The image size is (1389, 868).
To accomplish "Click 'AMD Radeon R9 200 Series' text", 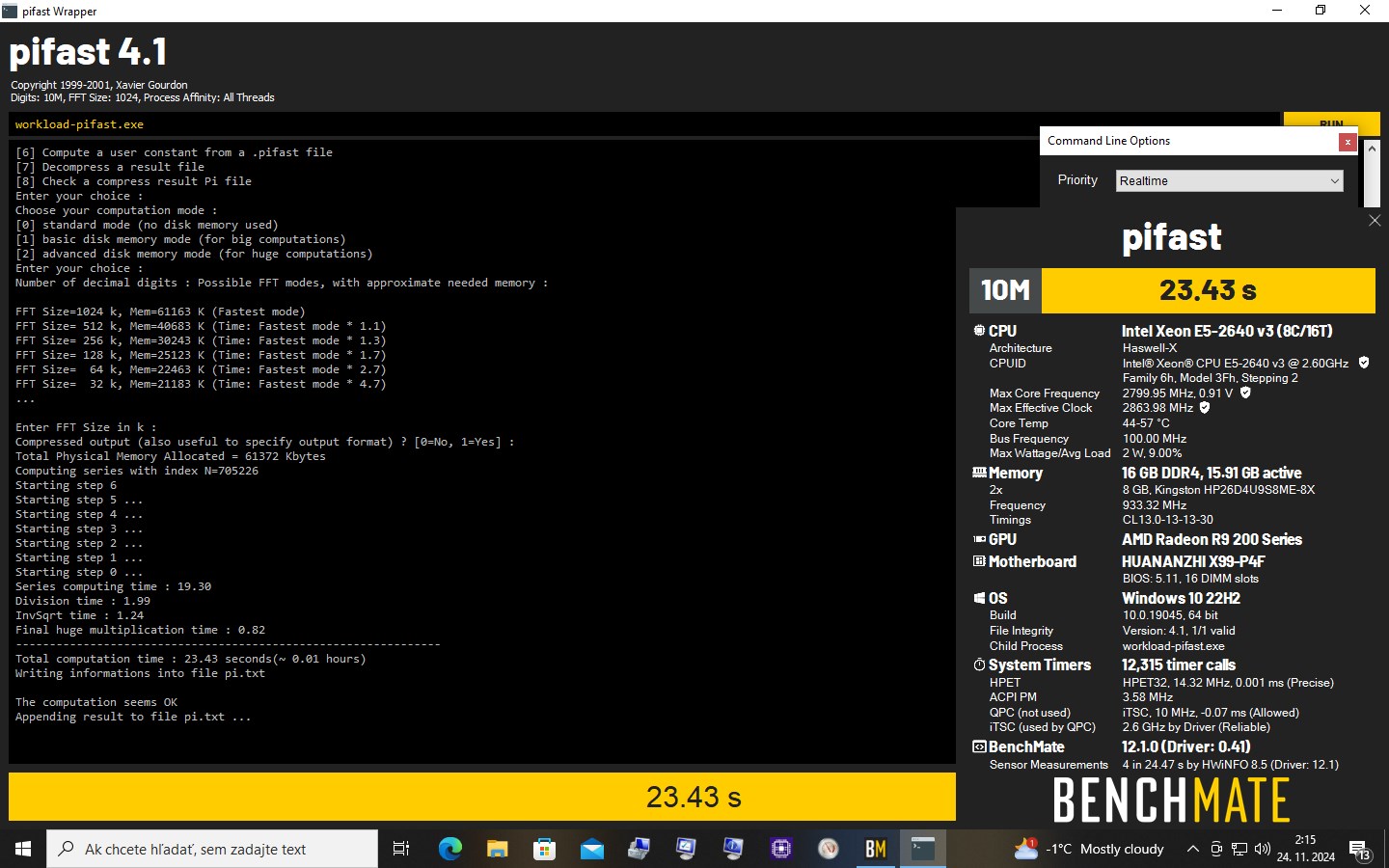I will pyautogui.click(x=1212, y=539).
